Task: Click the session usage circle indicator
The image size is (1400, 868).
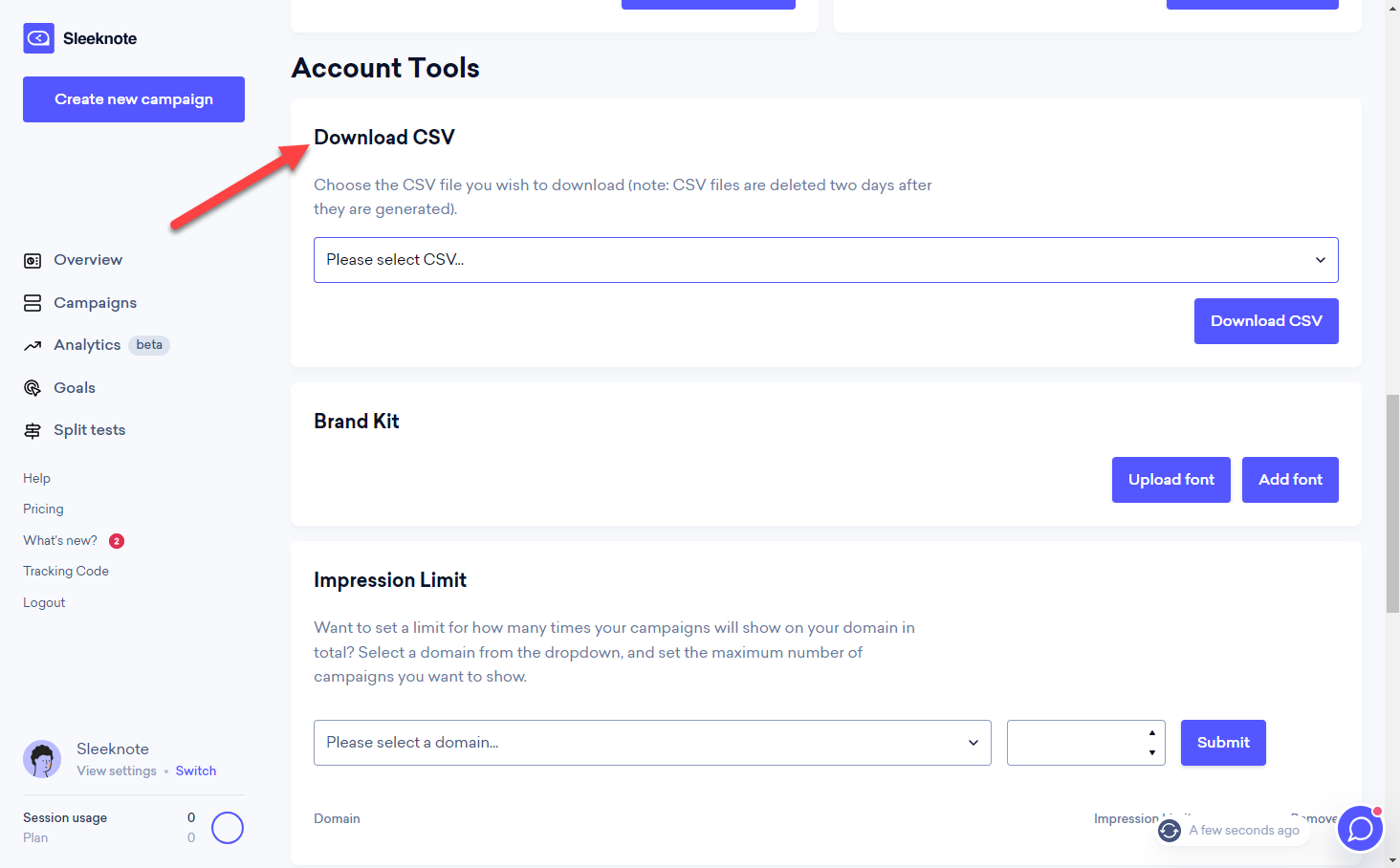Action: [228, 828]
